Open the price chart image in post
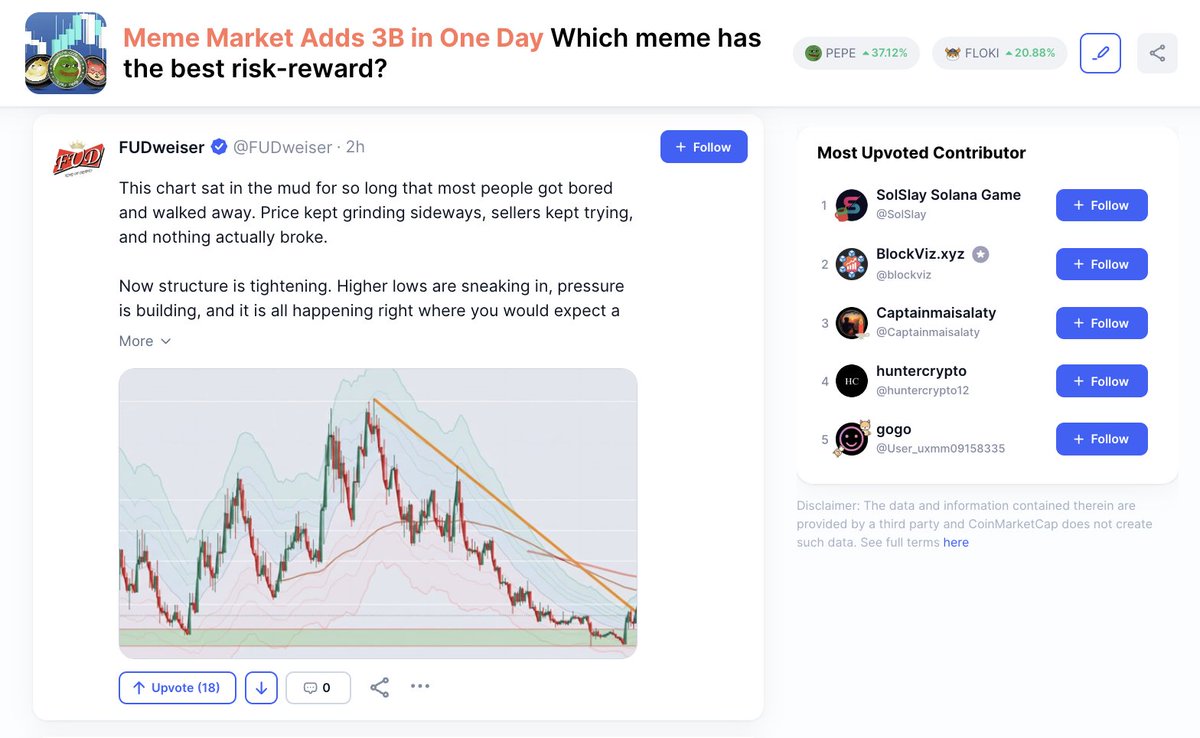The height and width of the screenshot is (738, 1200). pyautogui.click(x=378, y=513)
